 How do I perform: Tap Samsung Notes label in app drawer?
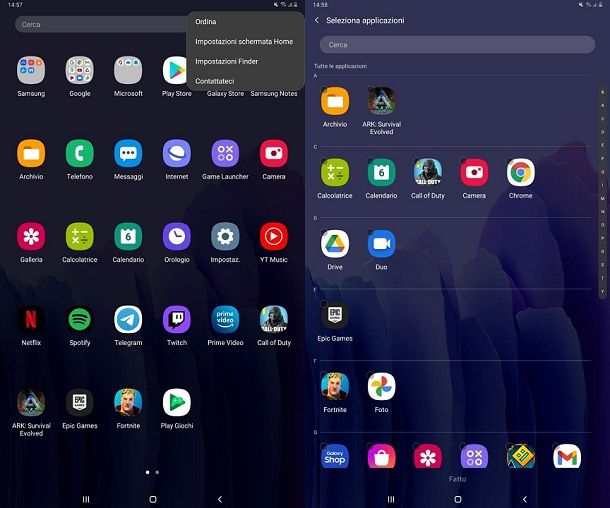click(x=274, y=94)
